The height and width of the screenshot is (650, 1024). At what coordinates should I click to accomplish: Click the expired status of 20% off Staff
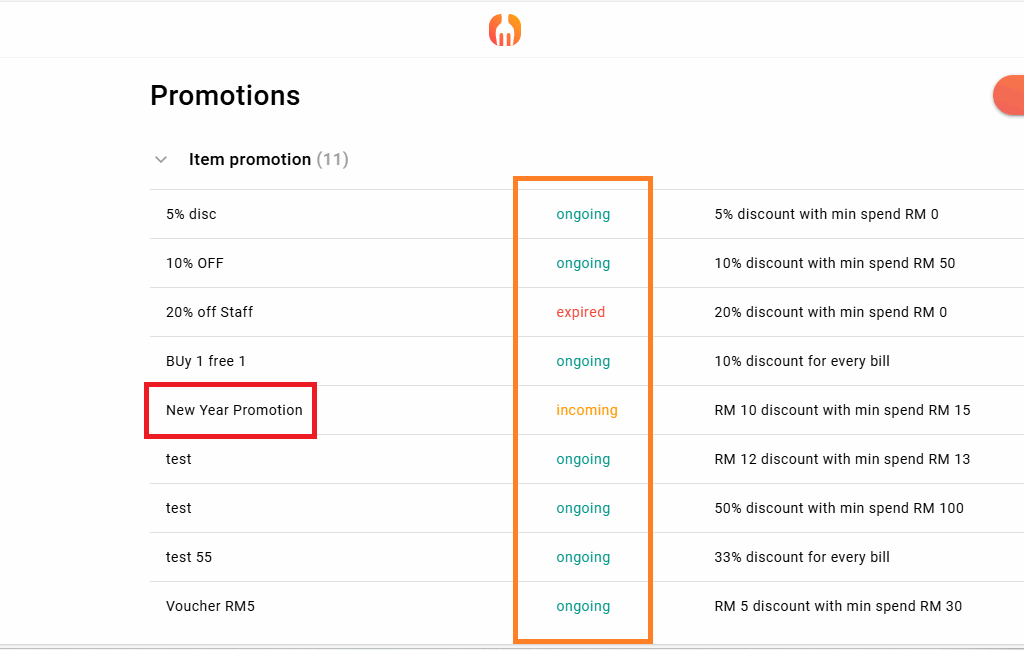pos(581,312)
